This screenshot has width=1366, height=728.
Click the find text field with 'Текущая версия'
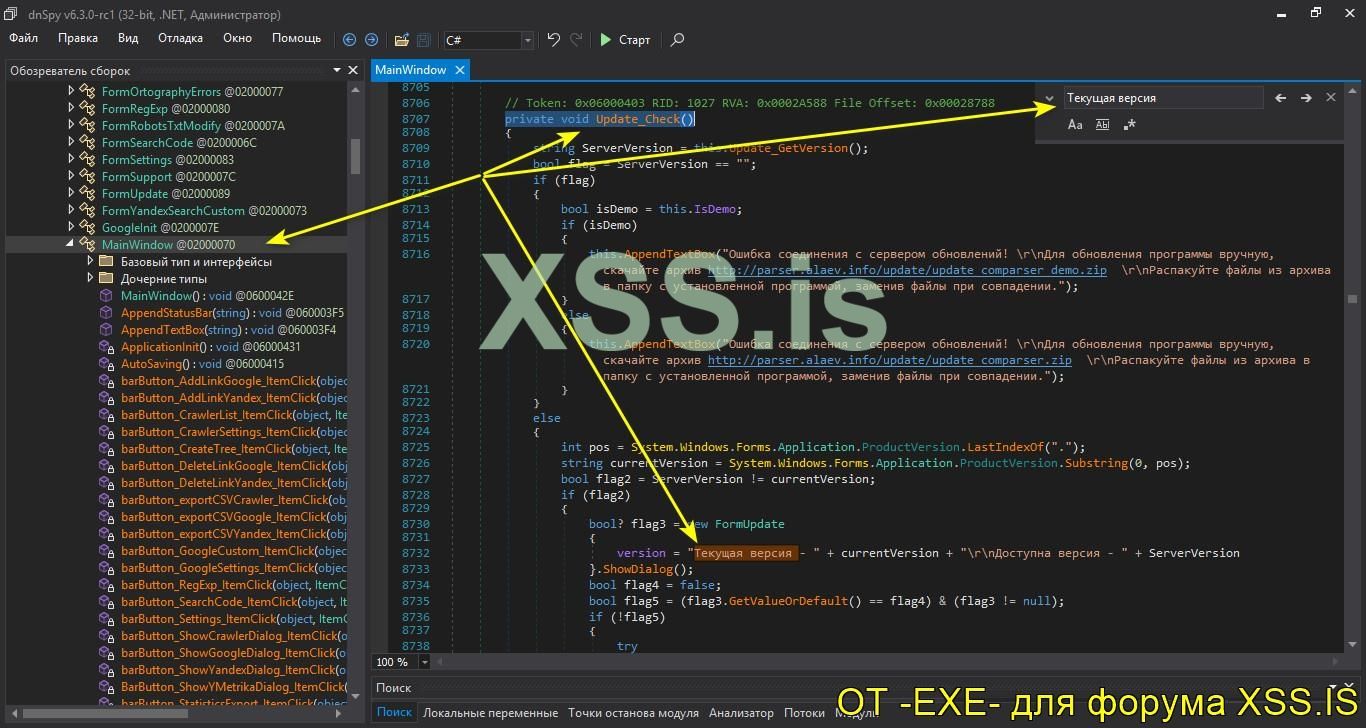[x=1163, y=98]
